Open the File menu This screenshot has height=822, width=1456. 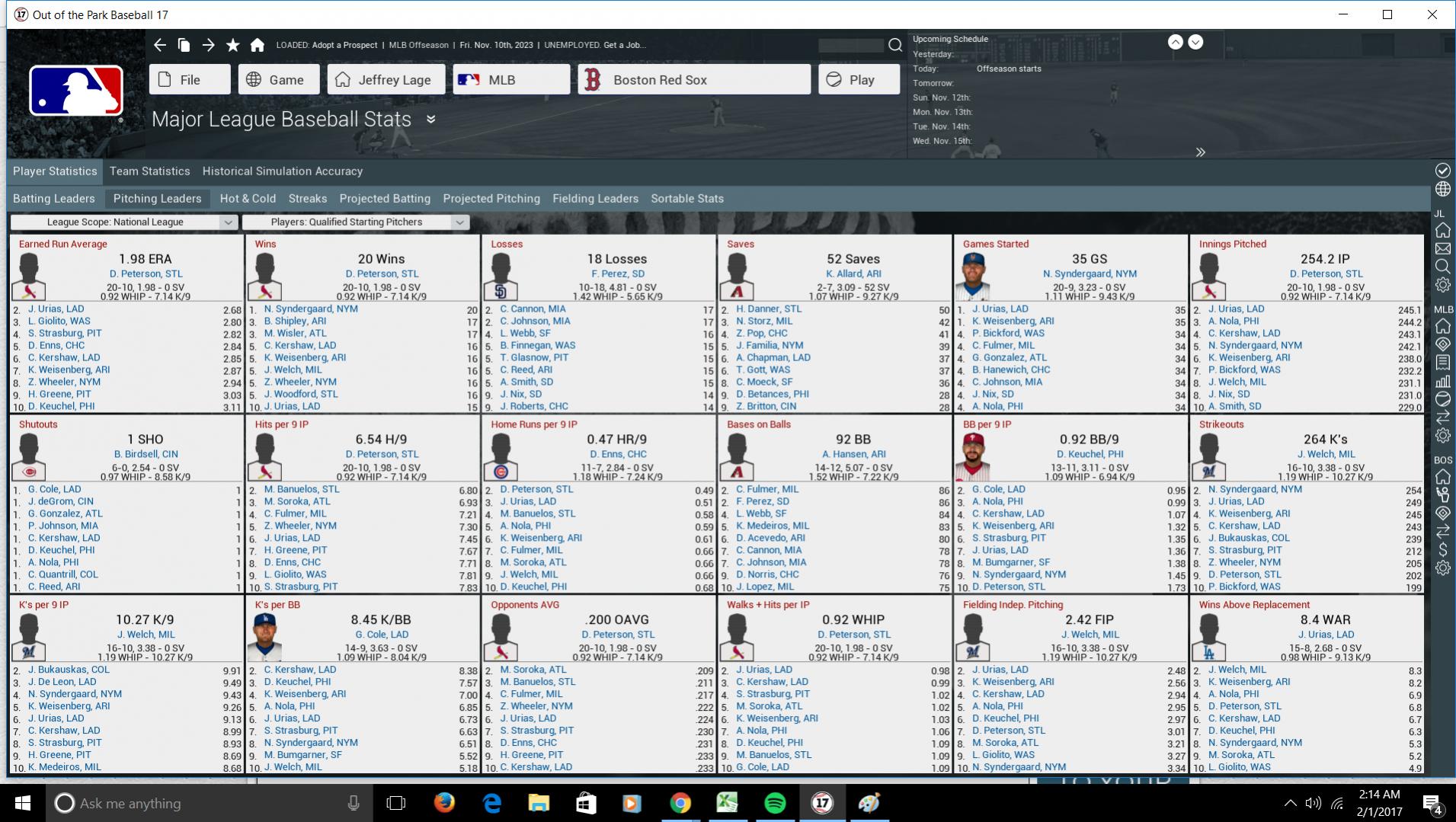[x=190, y=80]
